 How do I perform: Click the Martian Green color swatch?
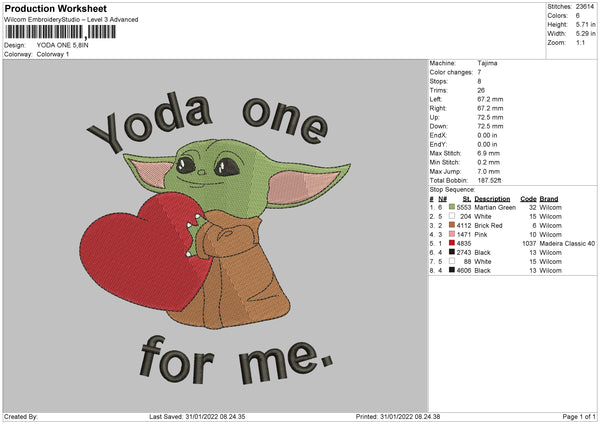coord(452,207)
